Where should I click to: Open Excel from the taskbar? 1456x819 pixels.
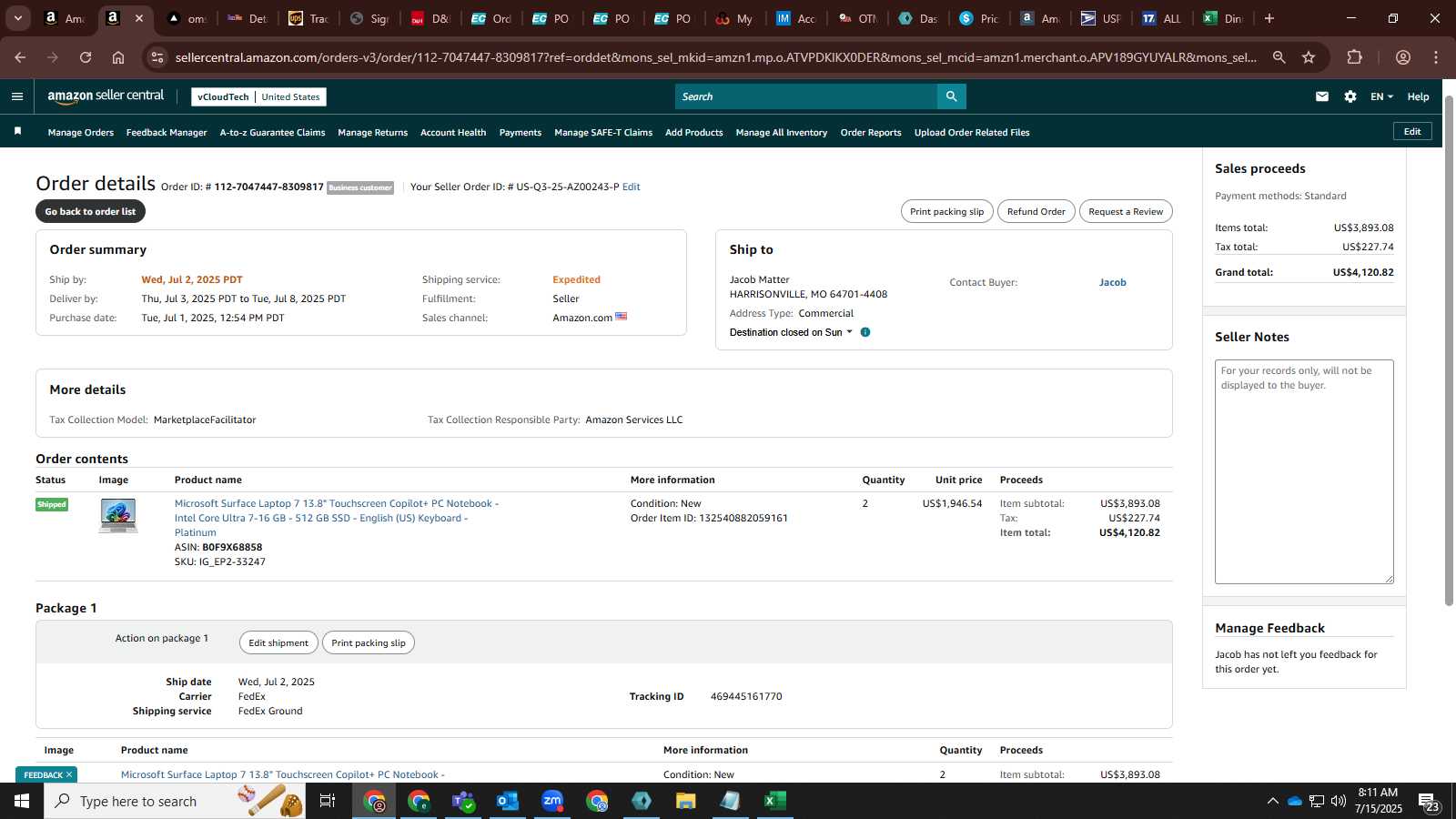775,801
